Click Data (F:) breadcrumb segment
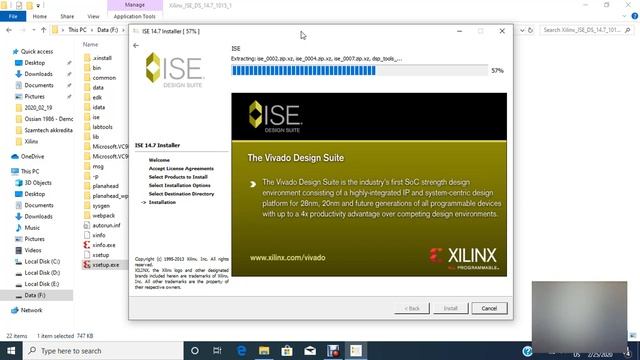The height and width of the screenshot is (360, 640). click(107, 30)
